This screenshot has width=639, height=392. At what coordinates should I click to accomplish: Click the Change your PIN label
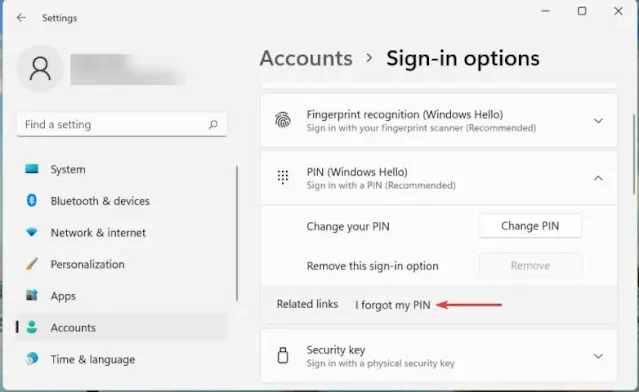[x=348, y=226]
